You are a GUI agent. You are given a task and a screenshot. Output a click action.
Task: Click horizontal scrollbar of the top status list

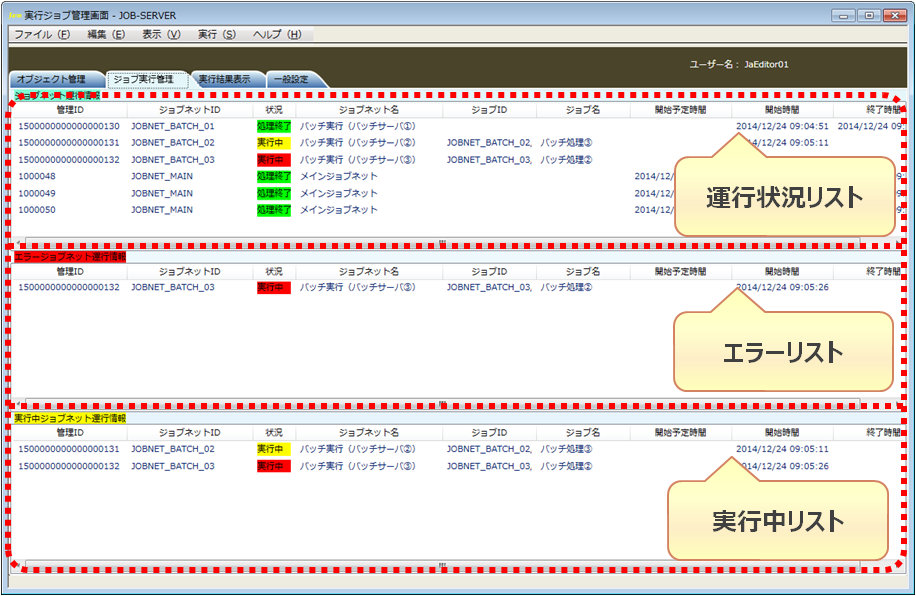(x=440, y=241)
